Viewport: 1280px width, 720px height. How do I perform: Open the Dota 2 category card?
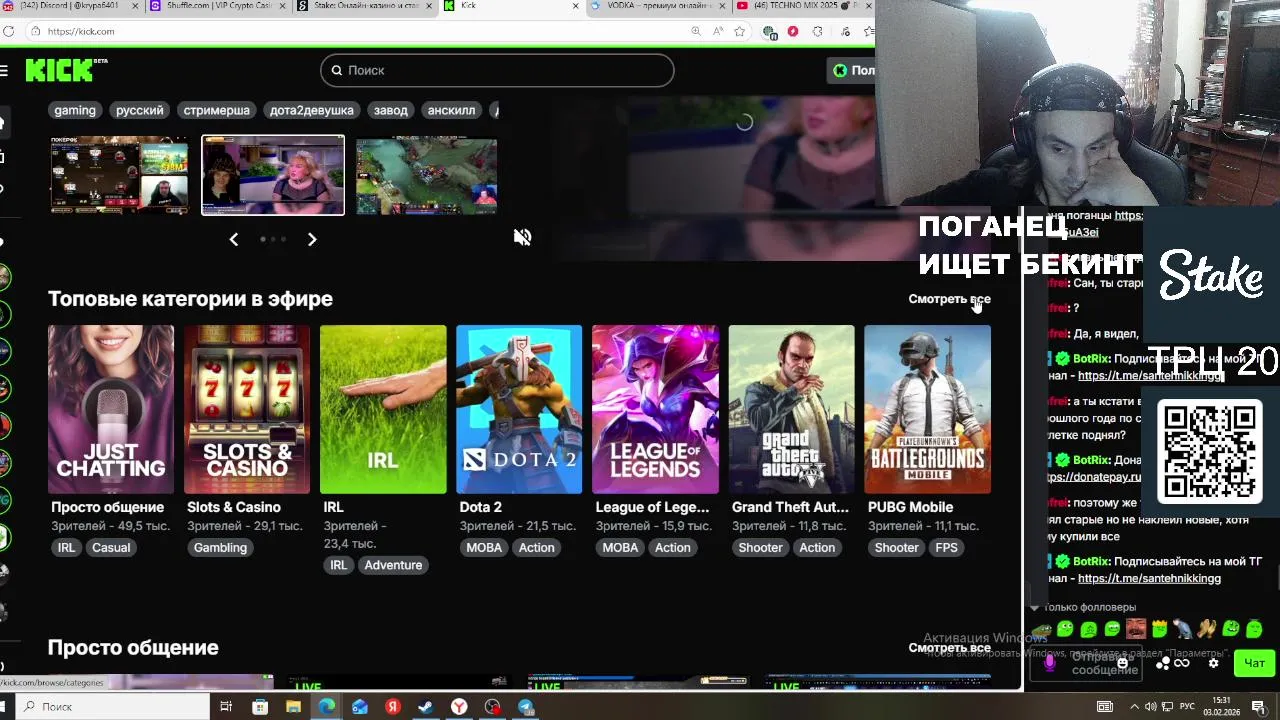click(x=519, y=409)
